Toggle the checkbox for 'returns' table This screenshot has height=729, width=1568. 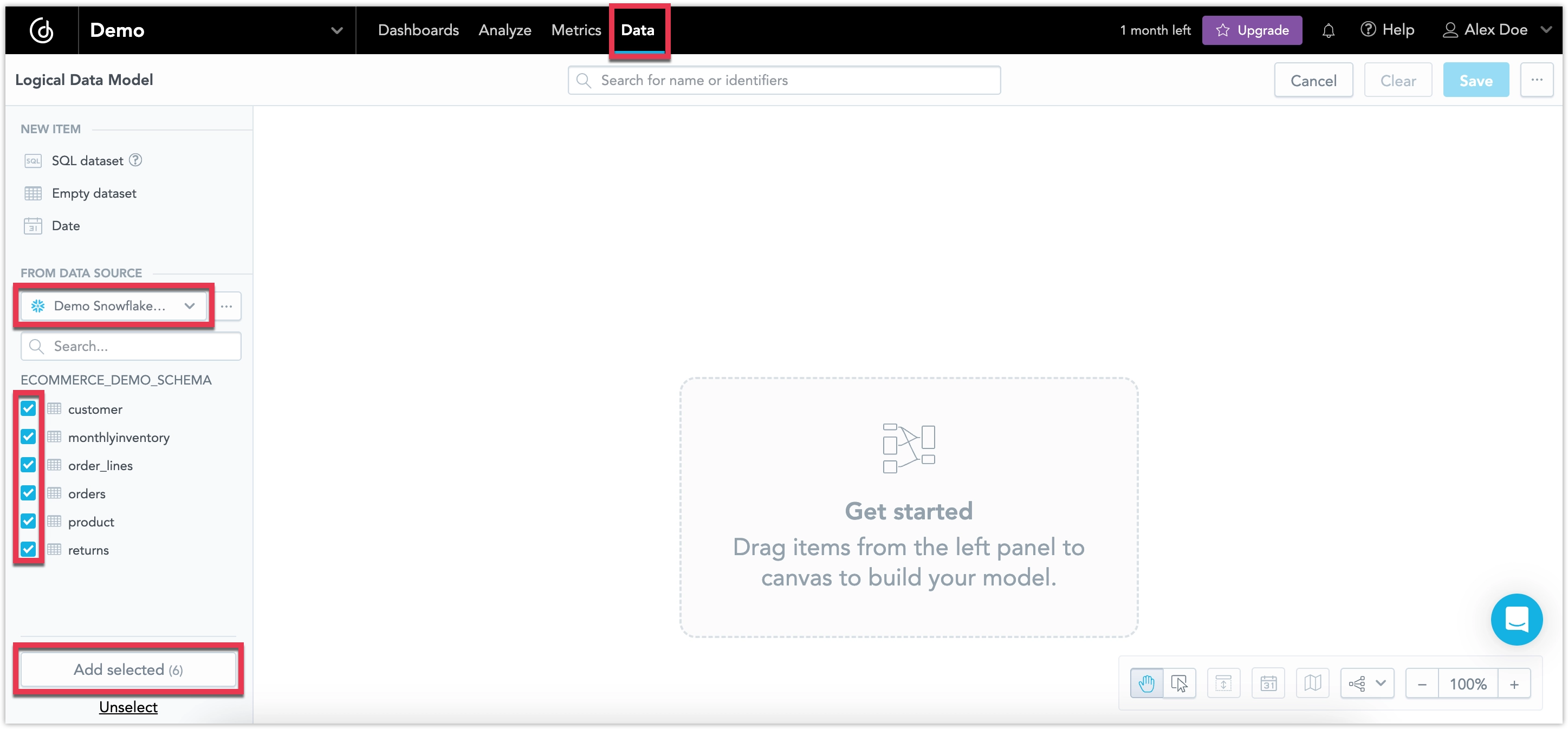pyautogui.click(x=28, y=549)
